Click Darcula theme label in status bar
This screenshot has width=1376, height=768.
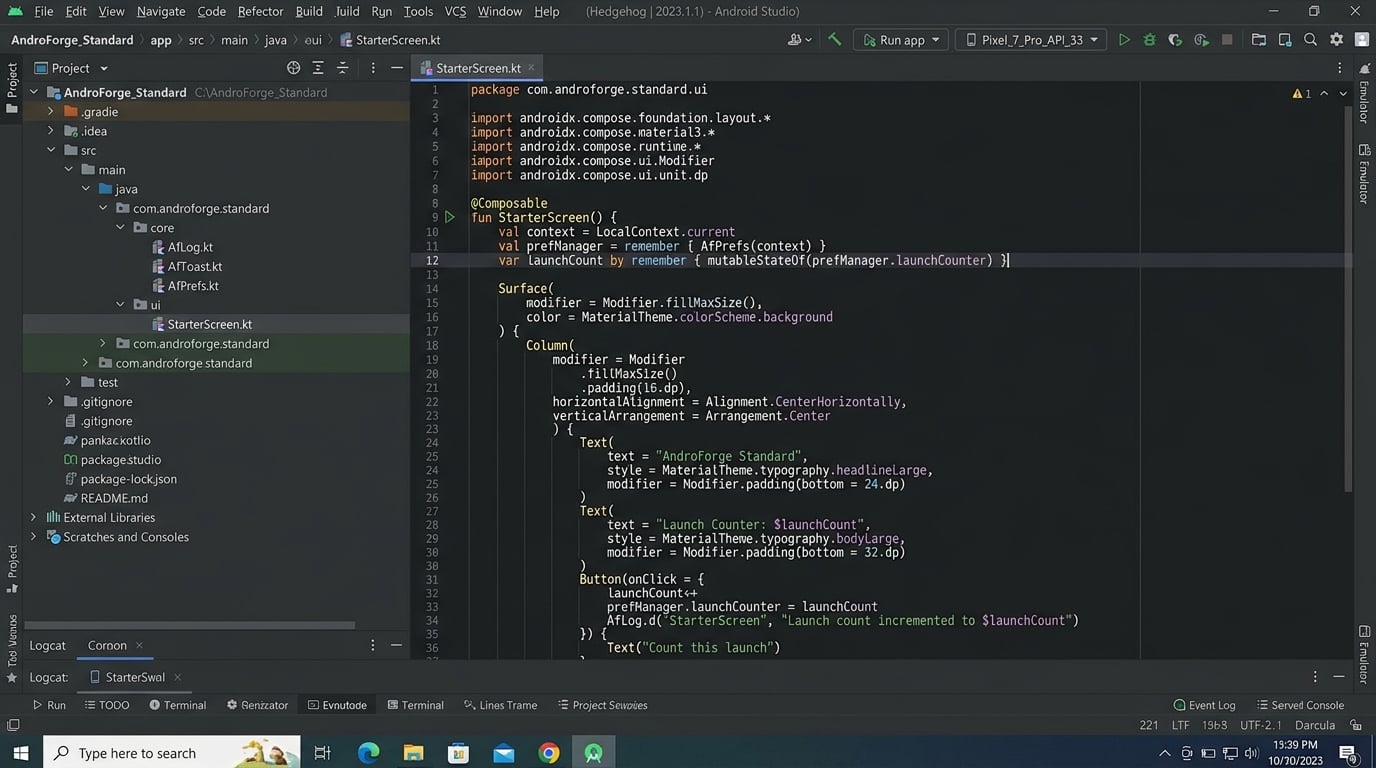tap(1315, 725)
